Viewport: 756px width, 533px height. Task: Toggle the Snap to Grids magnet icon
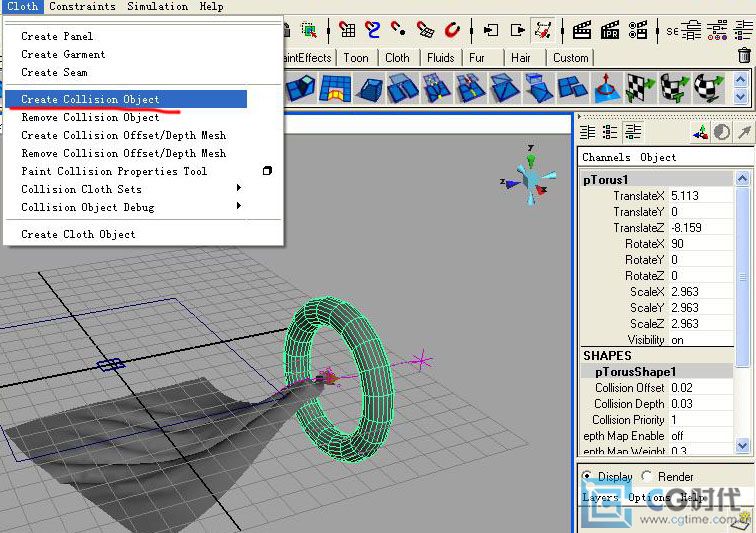pos(347,30)
